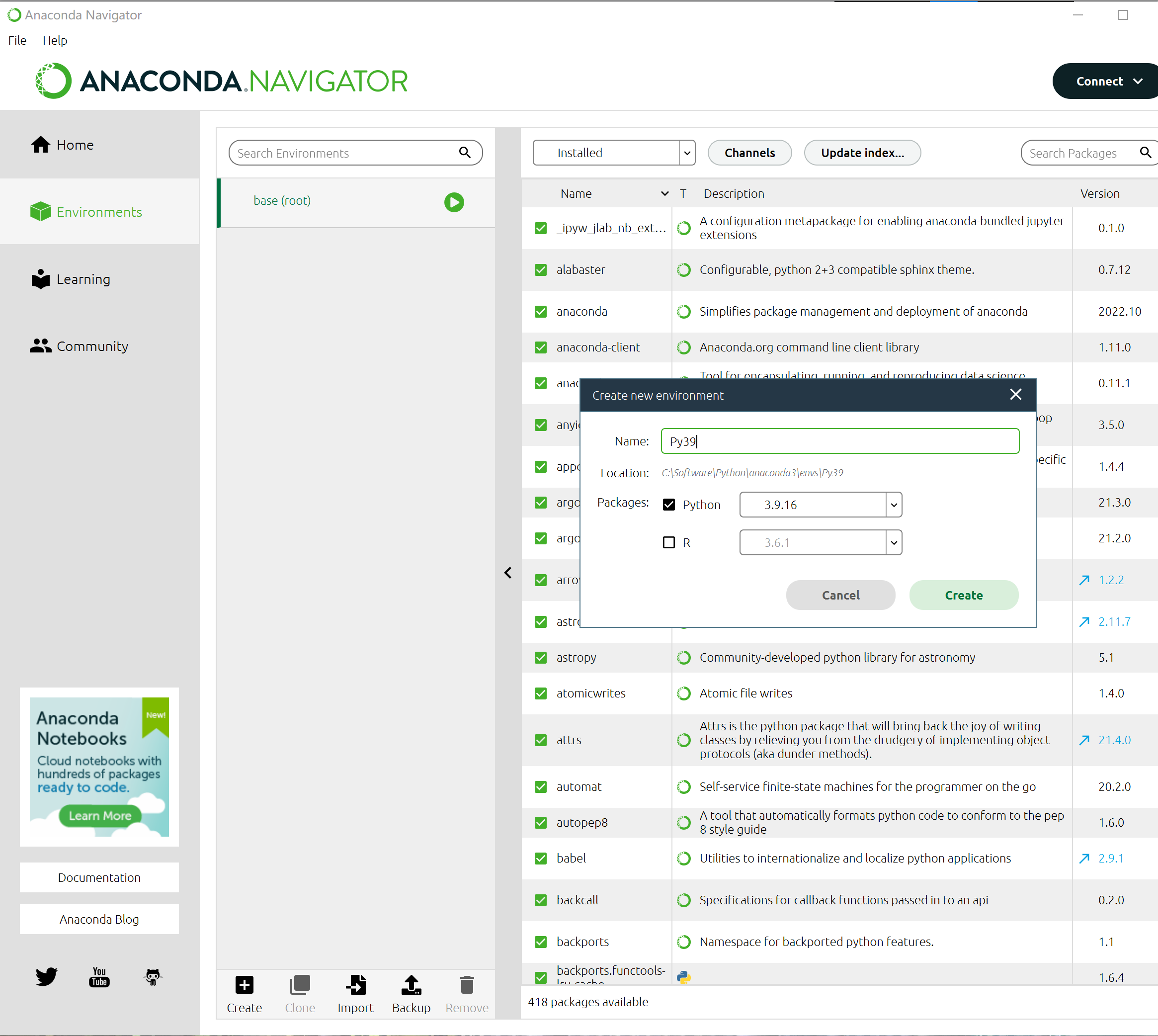Click the upgrade arrow for version 2.11.7

1084,621
